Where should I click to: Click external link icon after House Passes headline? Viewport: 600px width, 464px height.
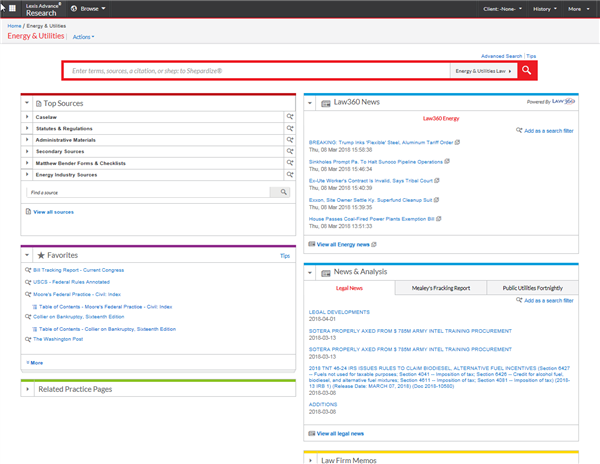(439, 218)
